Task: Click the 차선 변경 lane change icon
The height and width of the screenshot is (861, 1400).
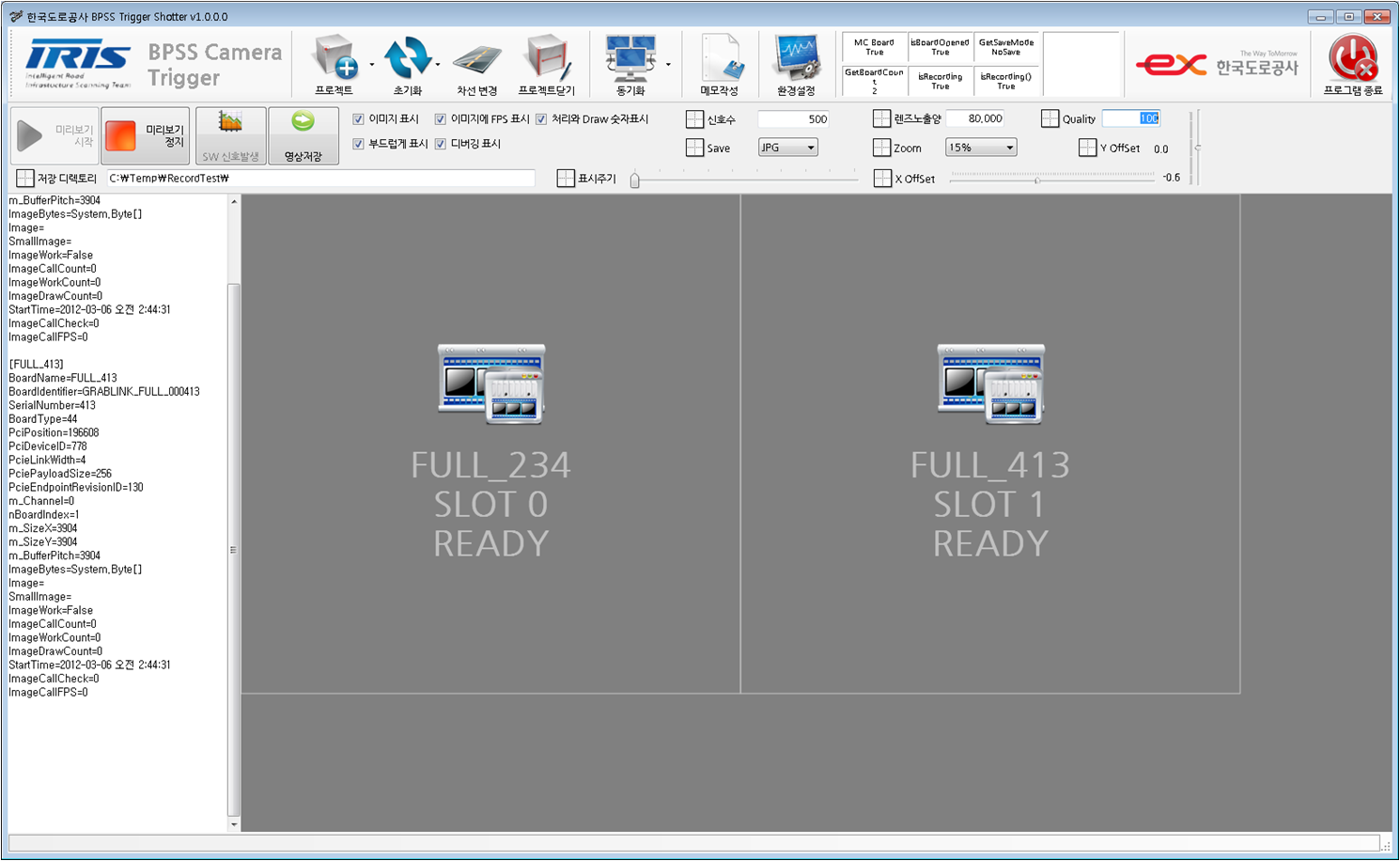Action: pos(476,60)
